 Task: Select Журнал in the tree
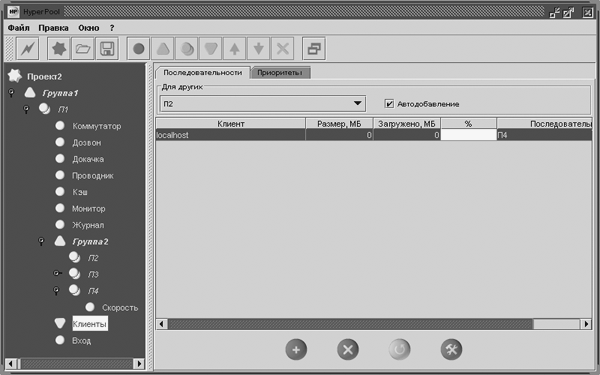point(88,225)
